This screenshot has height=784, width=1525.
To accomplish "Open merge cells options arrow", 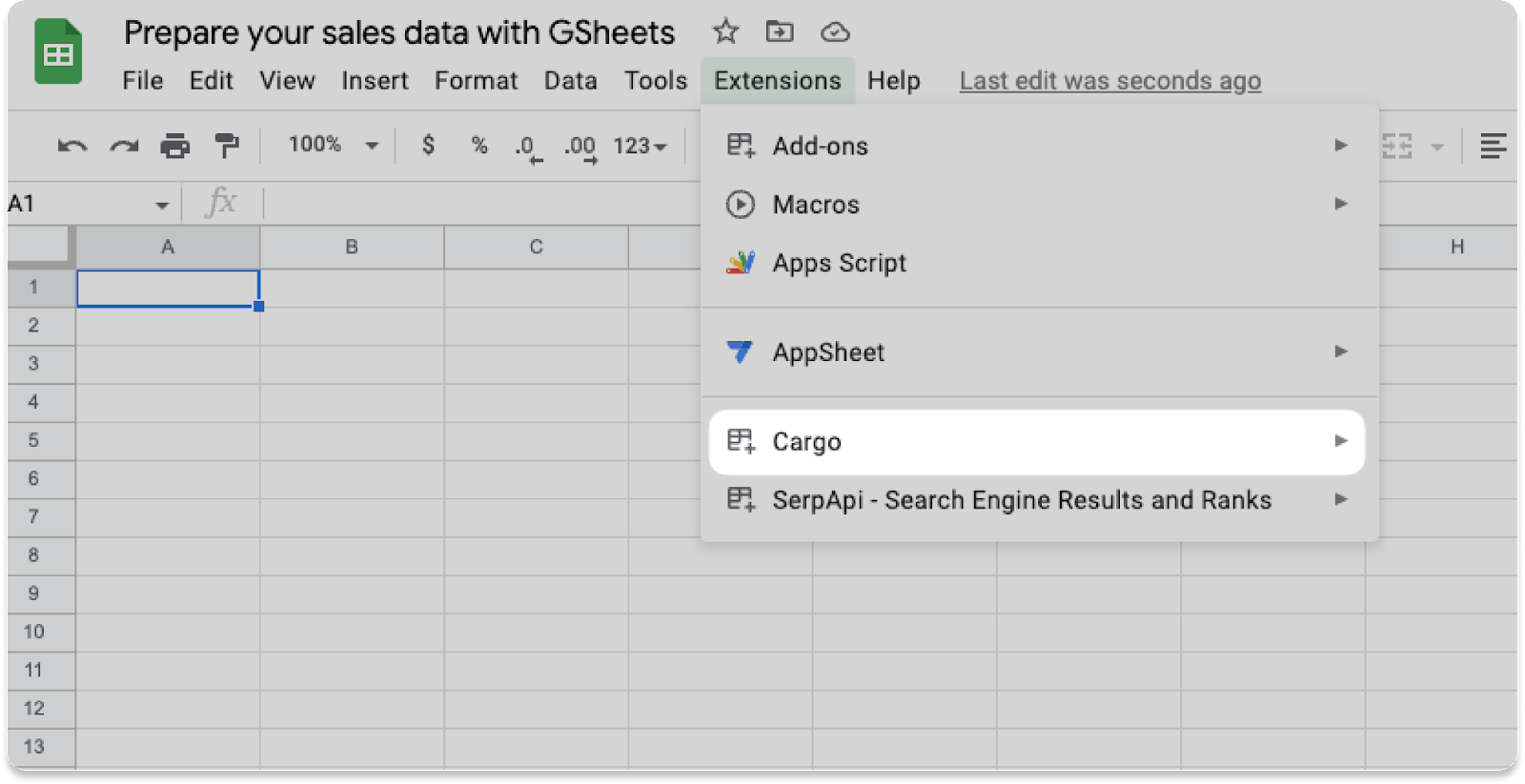I will point(1437,147).
